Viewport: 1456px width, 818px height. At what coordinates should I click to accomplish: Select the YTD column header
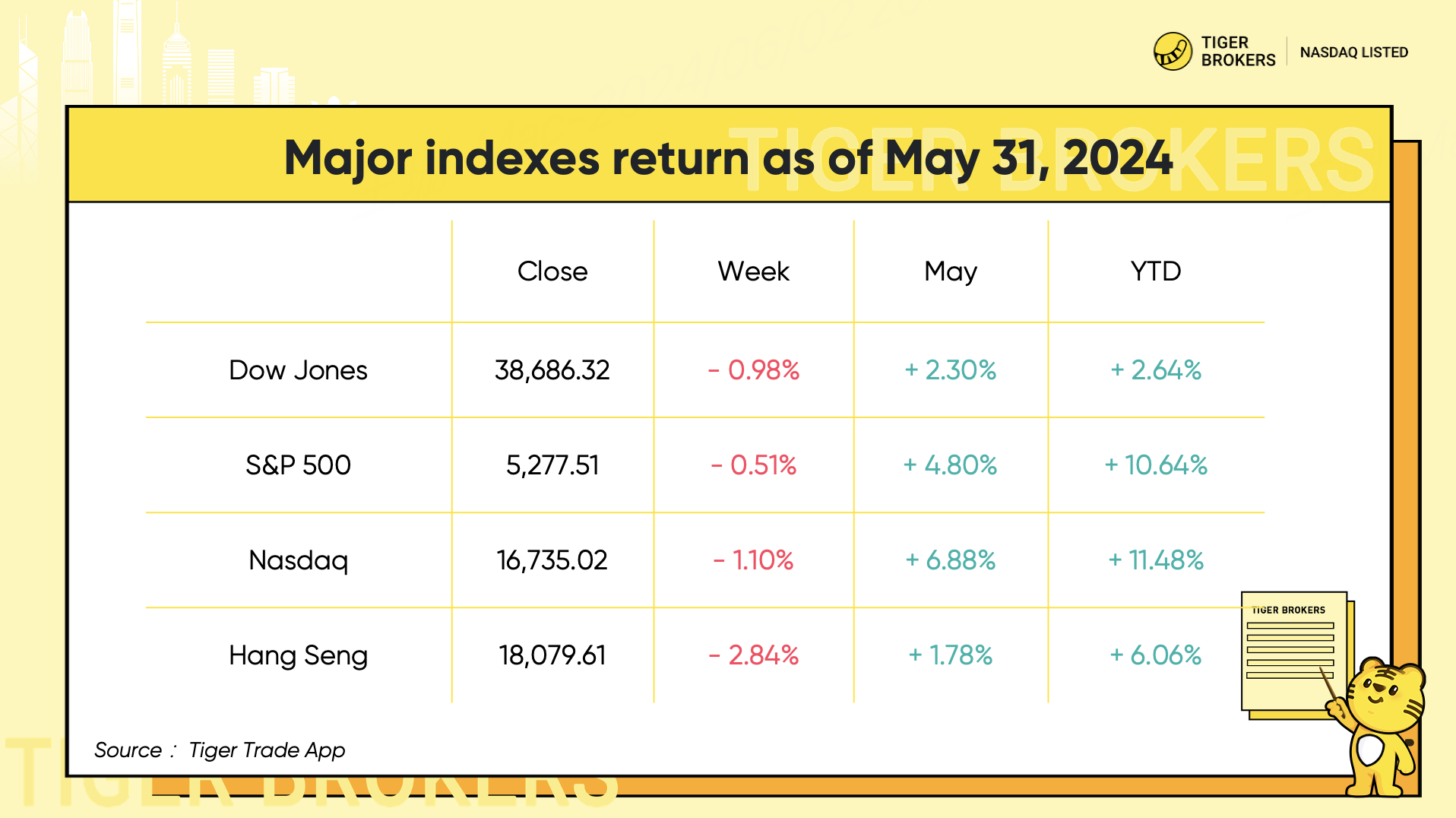[x=1155, y=271]
